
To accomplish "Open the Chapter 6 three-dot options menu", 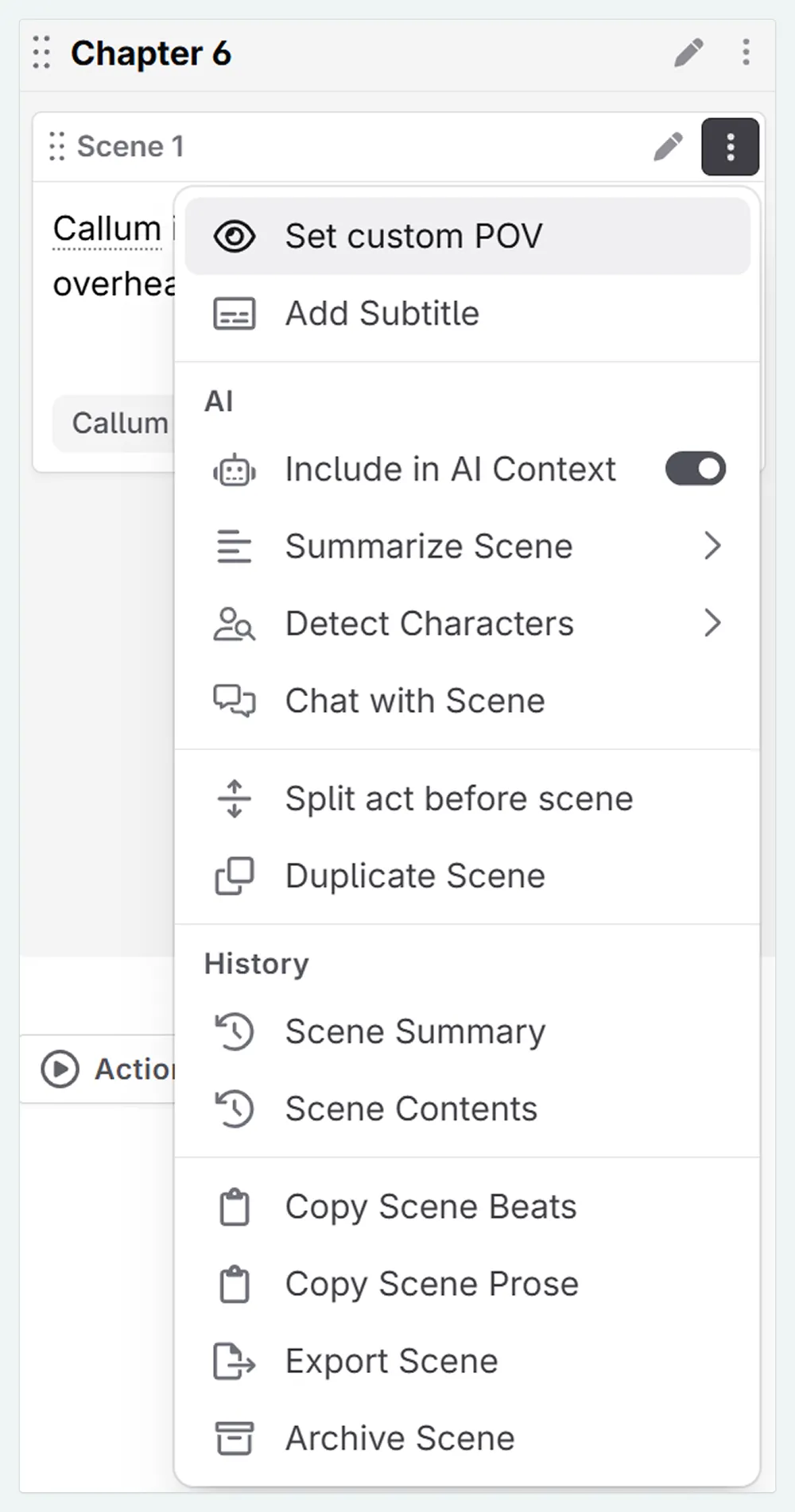I will (746, 53).
